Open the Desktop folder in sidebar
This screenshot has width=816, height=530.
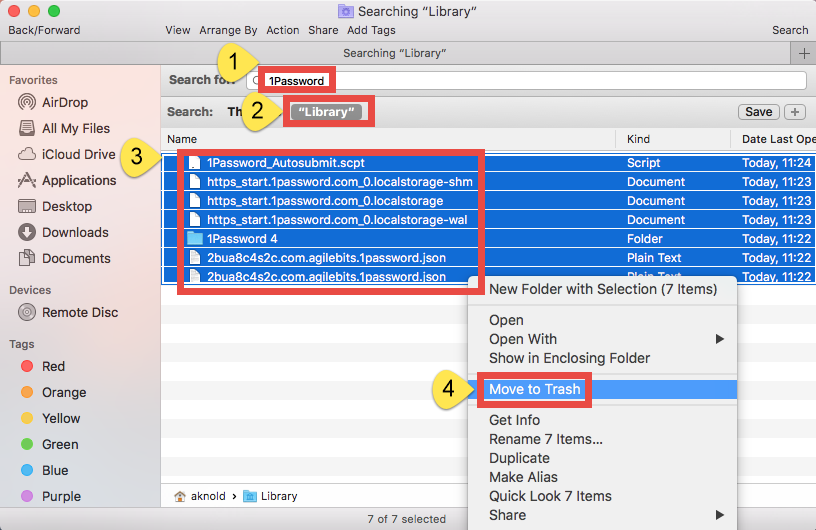(55, 206)
